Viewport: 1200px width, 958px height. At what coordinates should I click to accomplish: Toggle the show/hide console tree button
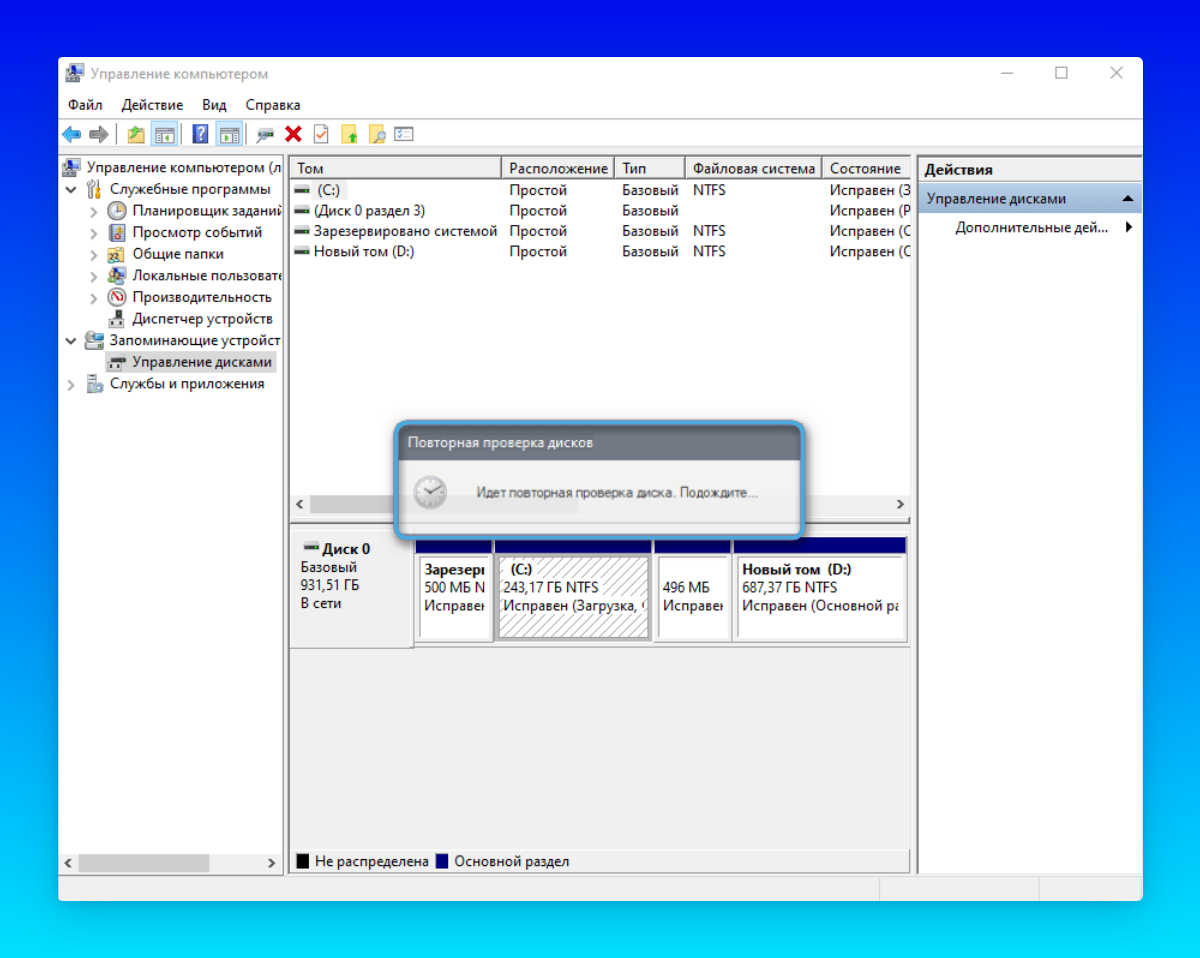coord(165,134)
